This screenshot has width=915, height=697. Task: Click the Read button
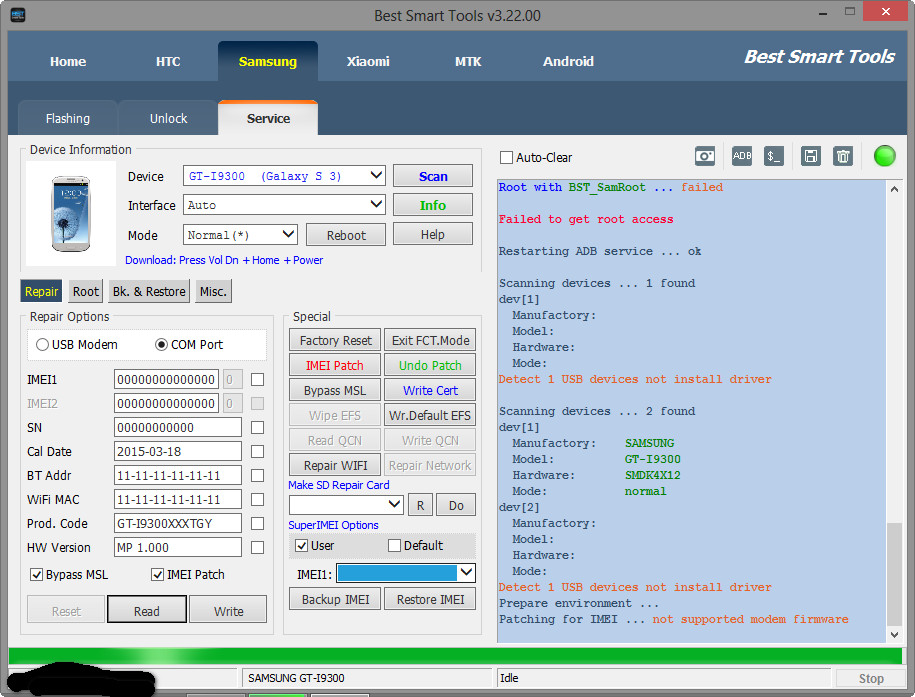point(146,611)
